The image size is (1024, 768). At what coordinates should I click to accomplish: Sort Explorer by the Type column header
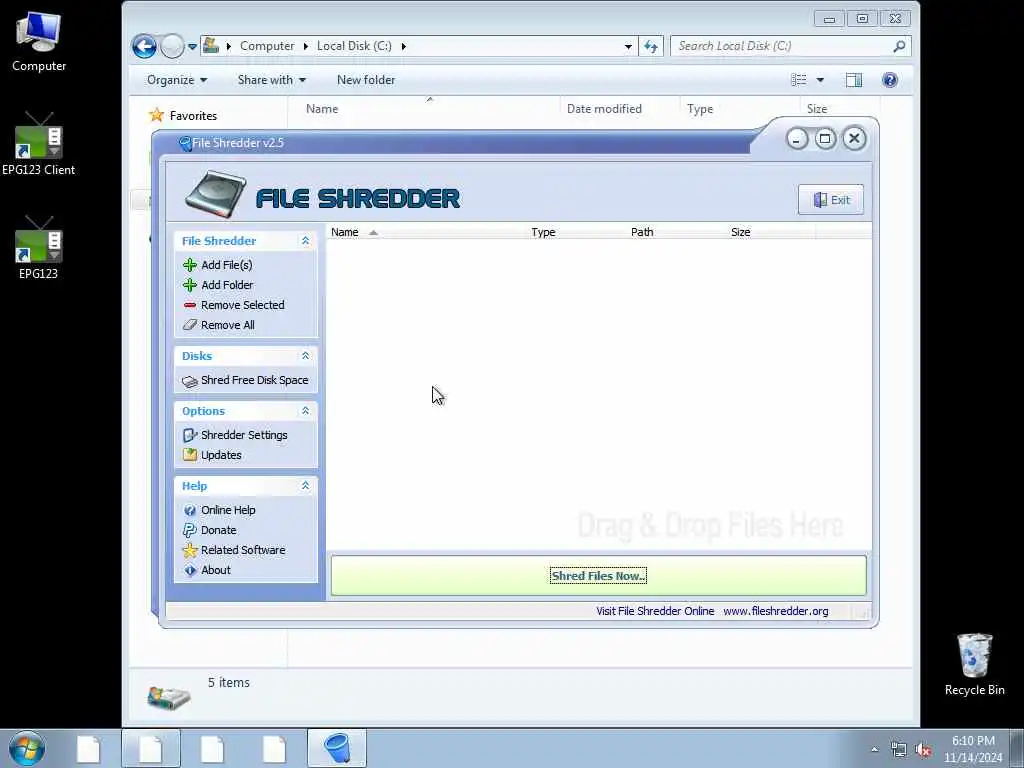pos(739,109)
